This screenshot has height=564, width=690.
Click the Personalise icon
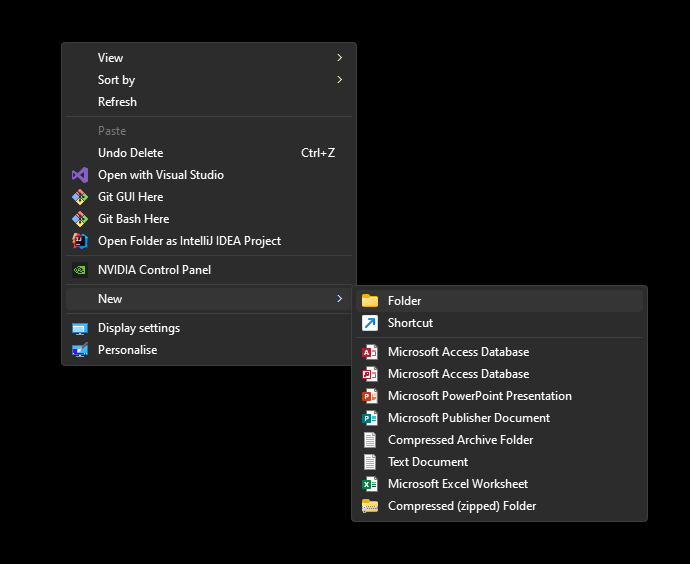pos(80,350)
